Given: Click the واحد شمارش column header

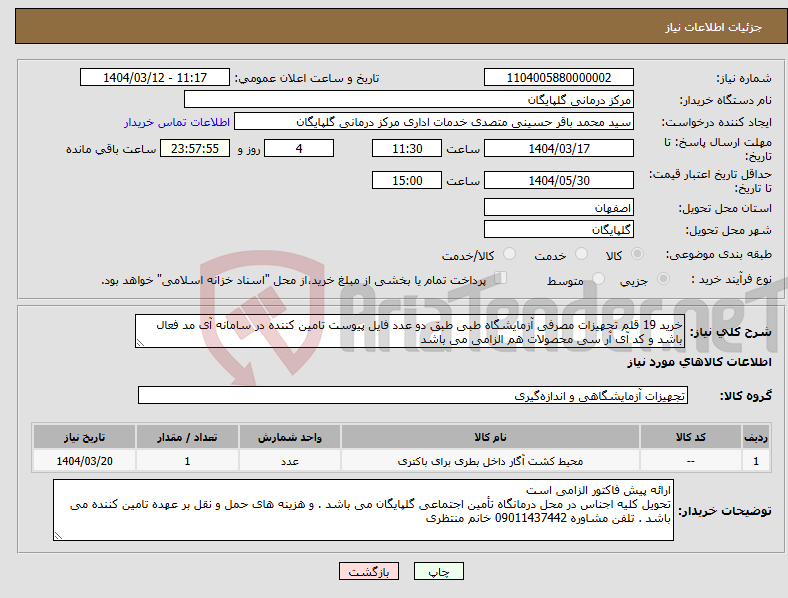Looking at the screenshot, I should (x=290, y=437).
